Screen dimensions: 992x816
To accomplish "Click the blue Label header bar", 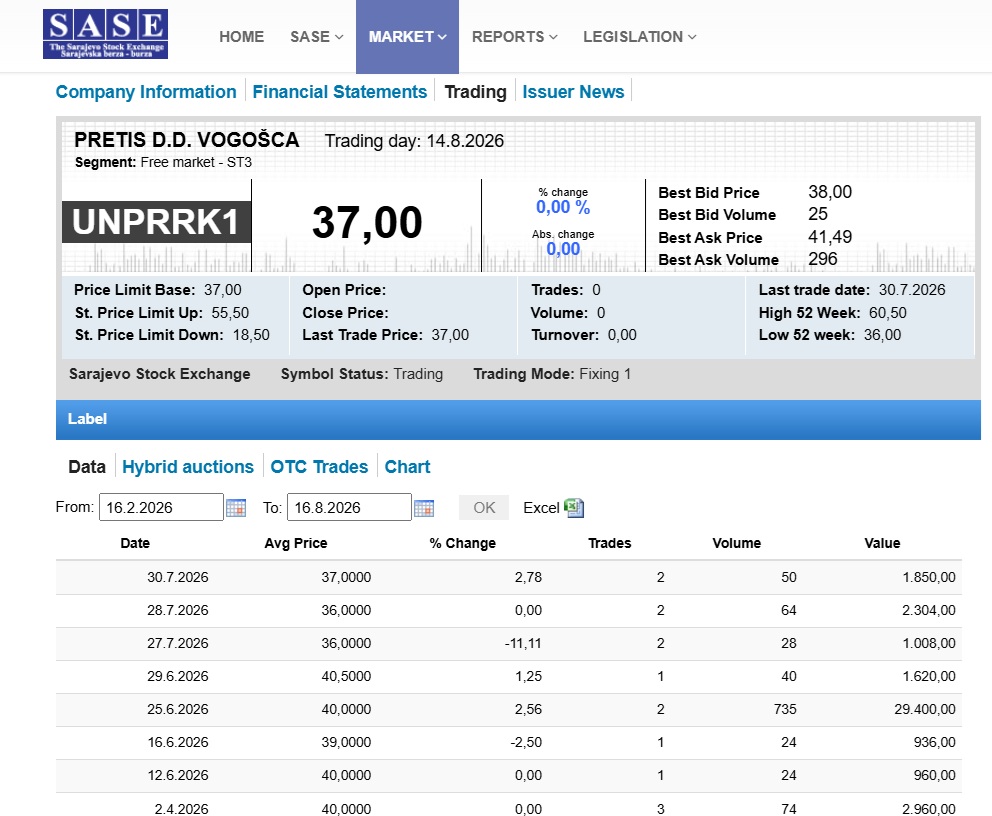I will click(x=518, y=419).
